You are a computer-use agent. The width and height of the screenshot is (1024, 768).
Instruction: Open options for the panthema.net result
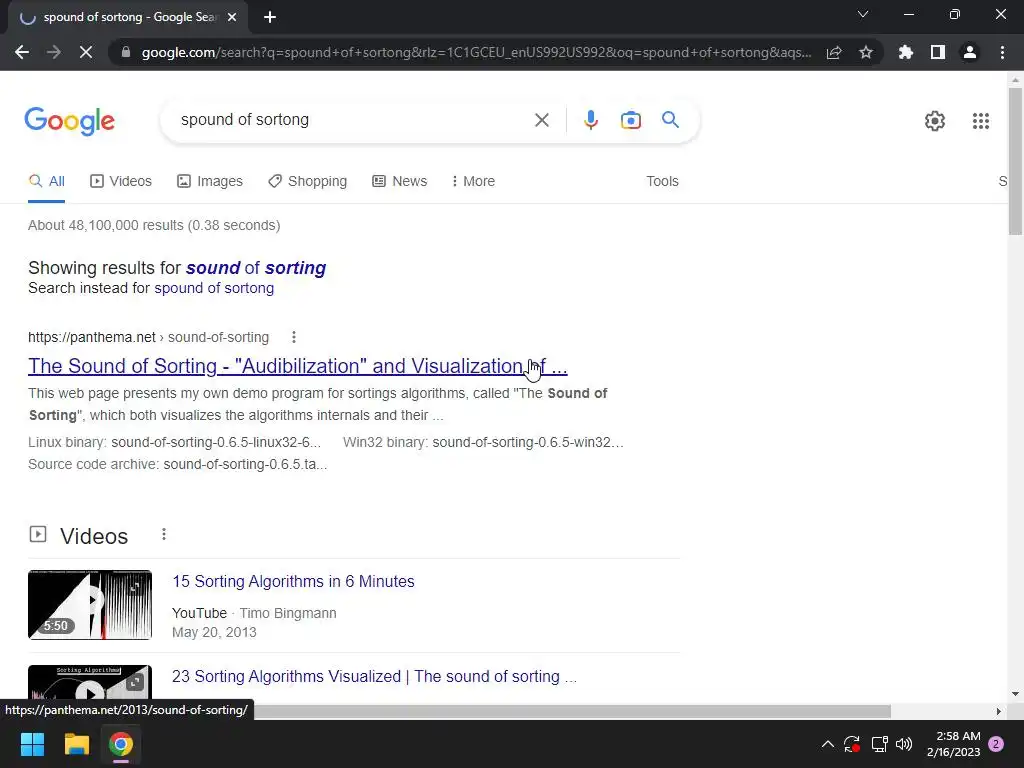[294, 337]
